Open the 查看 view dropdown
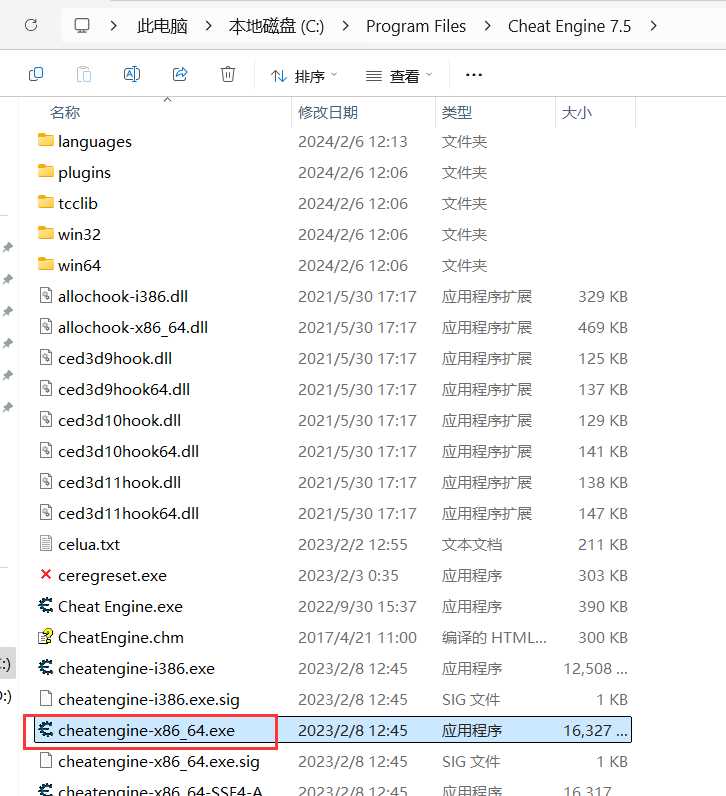This screenshot has height=796, width=726. (399, 76)
